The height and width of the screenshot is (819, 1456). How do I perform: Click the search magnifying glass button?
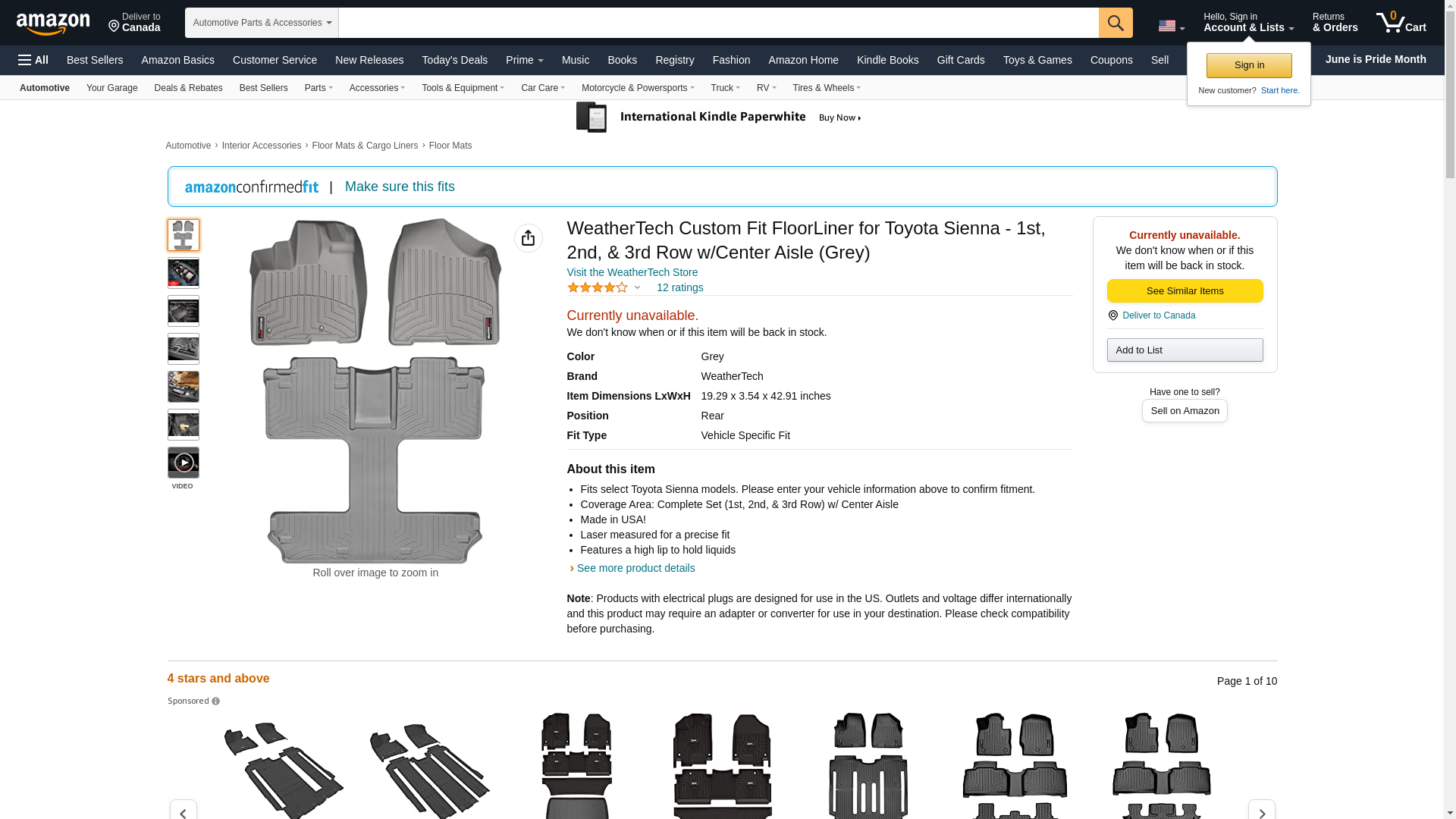(x=1115, y=23)
